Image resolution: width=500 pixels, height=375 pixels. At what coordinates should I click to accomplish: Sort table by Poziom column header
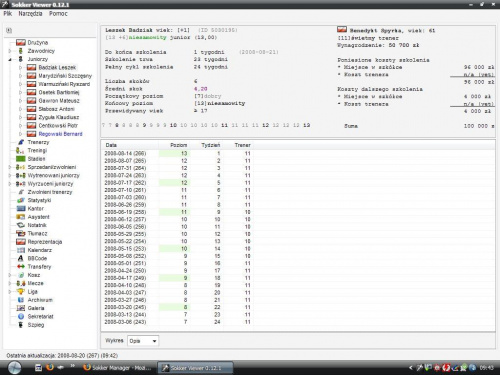coord(178,145)
